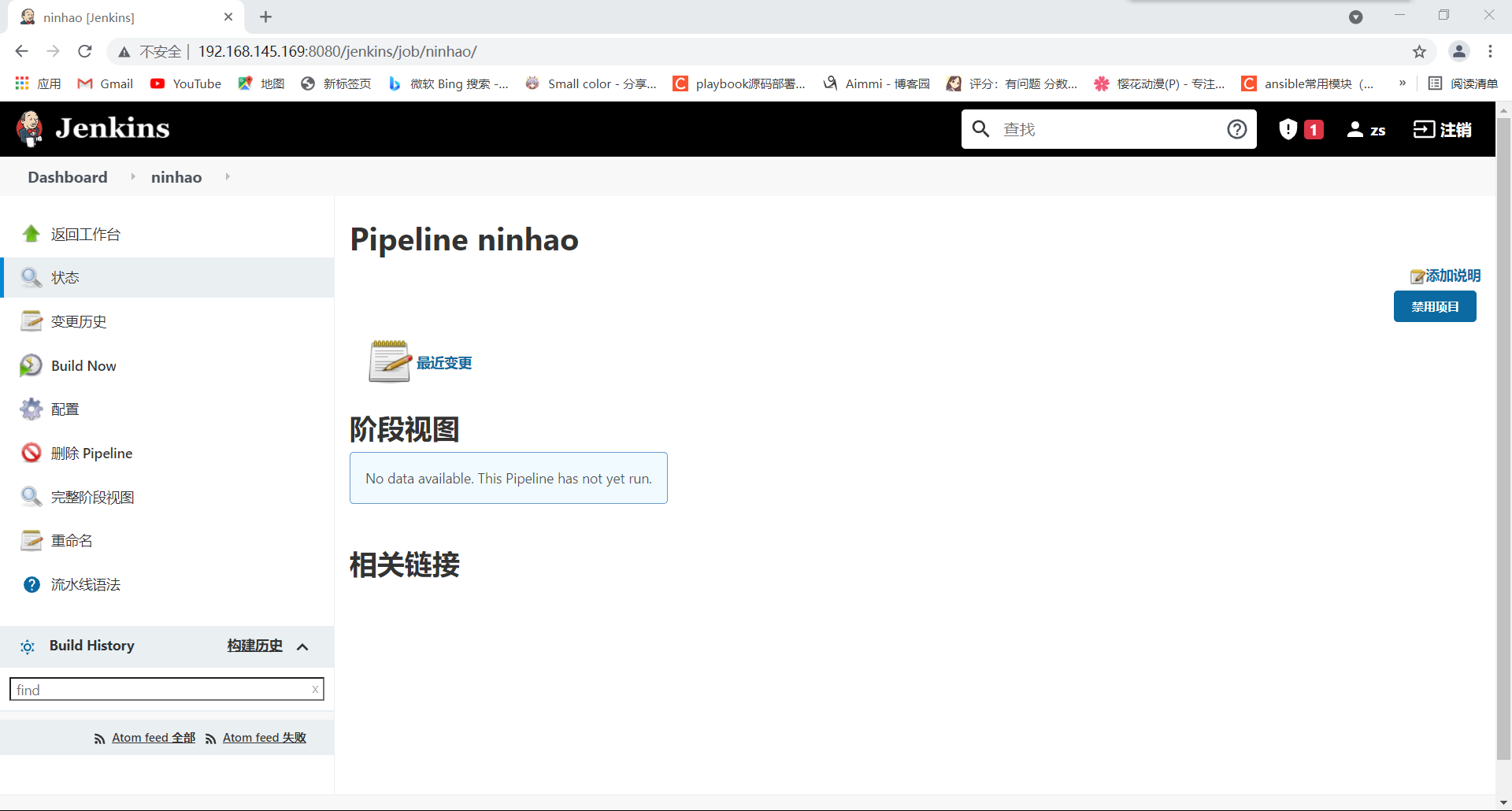The width and height of the screenshot is (1512, 811).
Task: Clear the find field with the x
Action: (x=315, y=690)
